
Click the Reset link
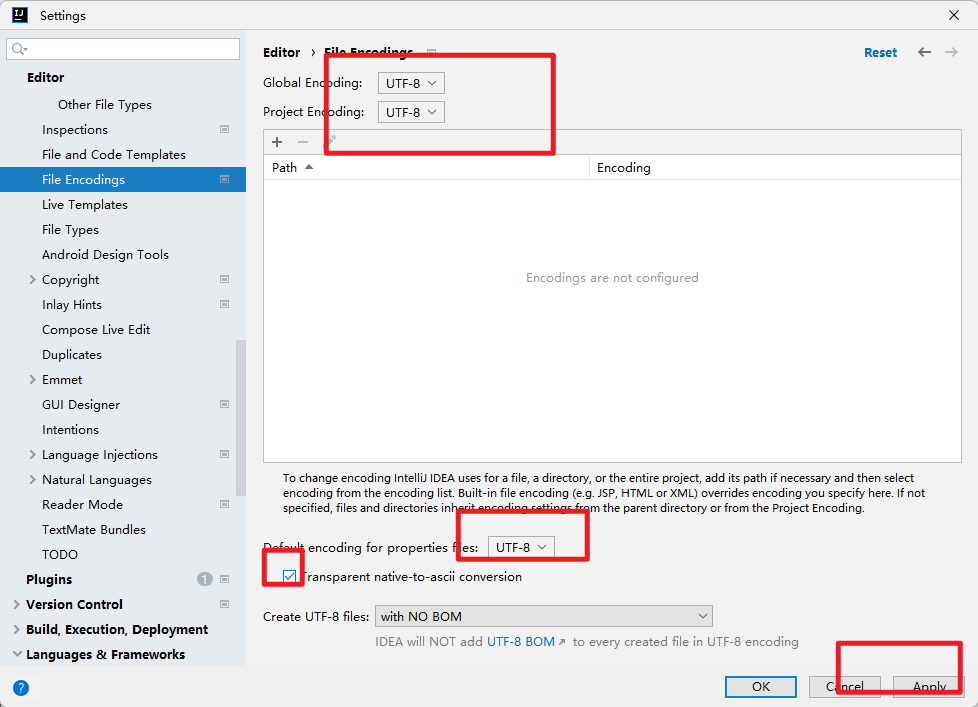881,52
